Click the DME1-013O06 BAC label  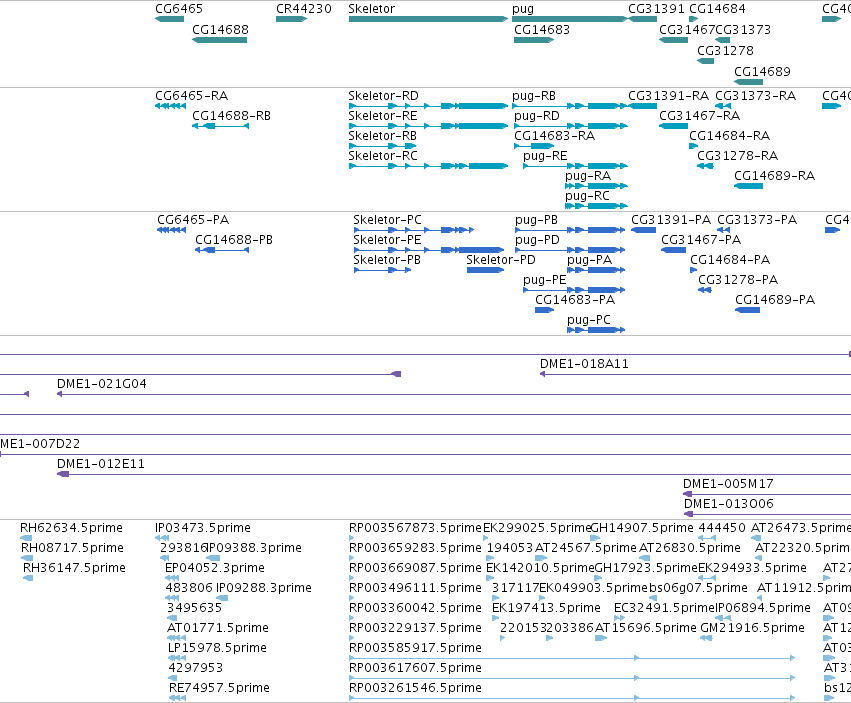tap(728, 504)
